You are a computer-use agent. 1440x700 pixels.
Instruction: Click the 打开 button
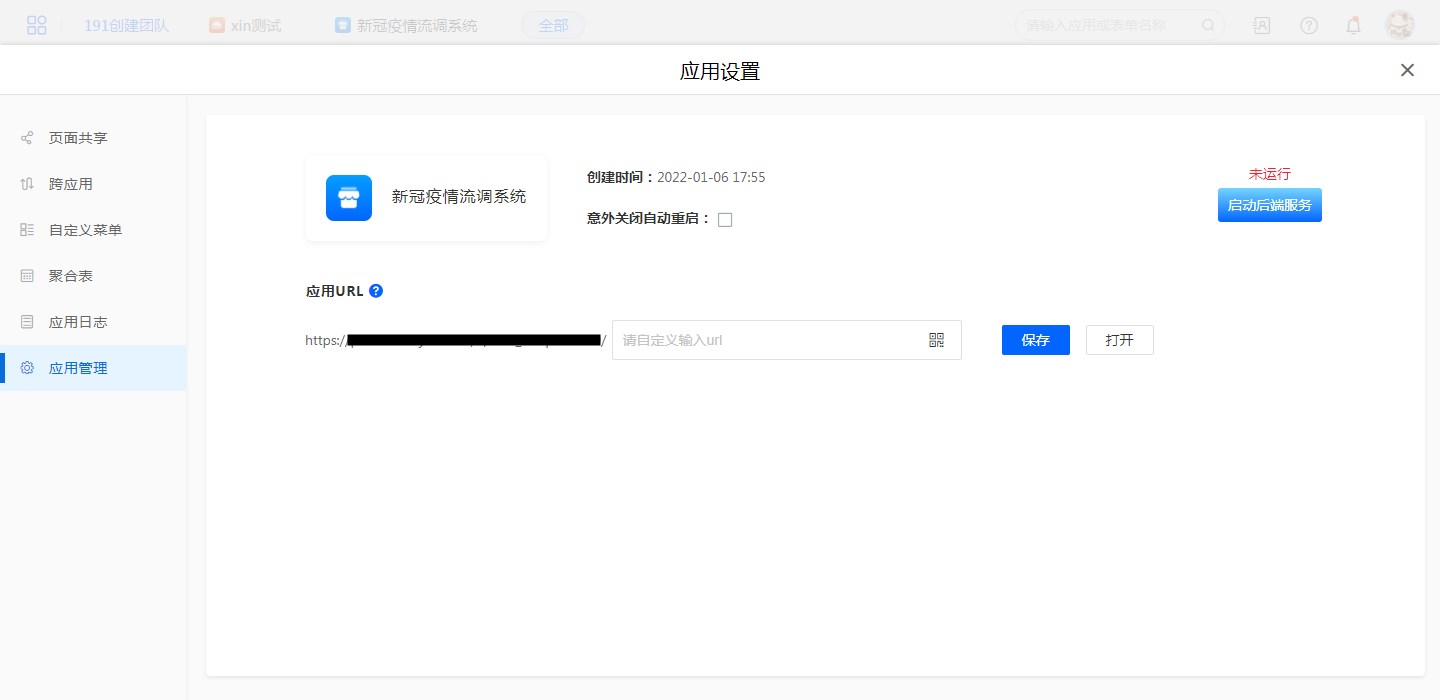point(1119,340)
